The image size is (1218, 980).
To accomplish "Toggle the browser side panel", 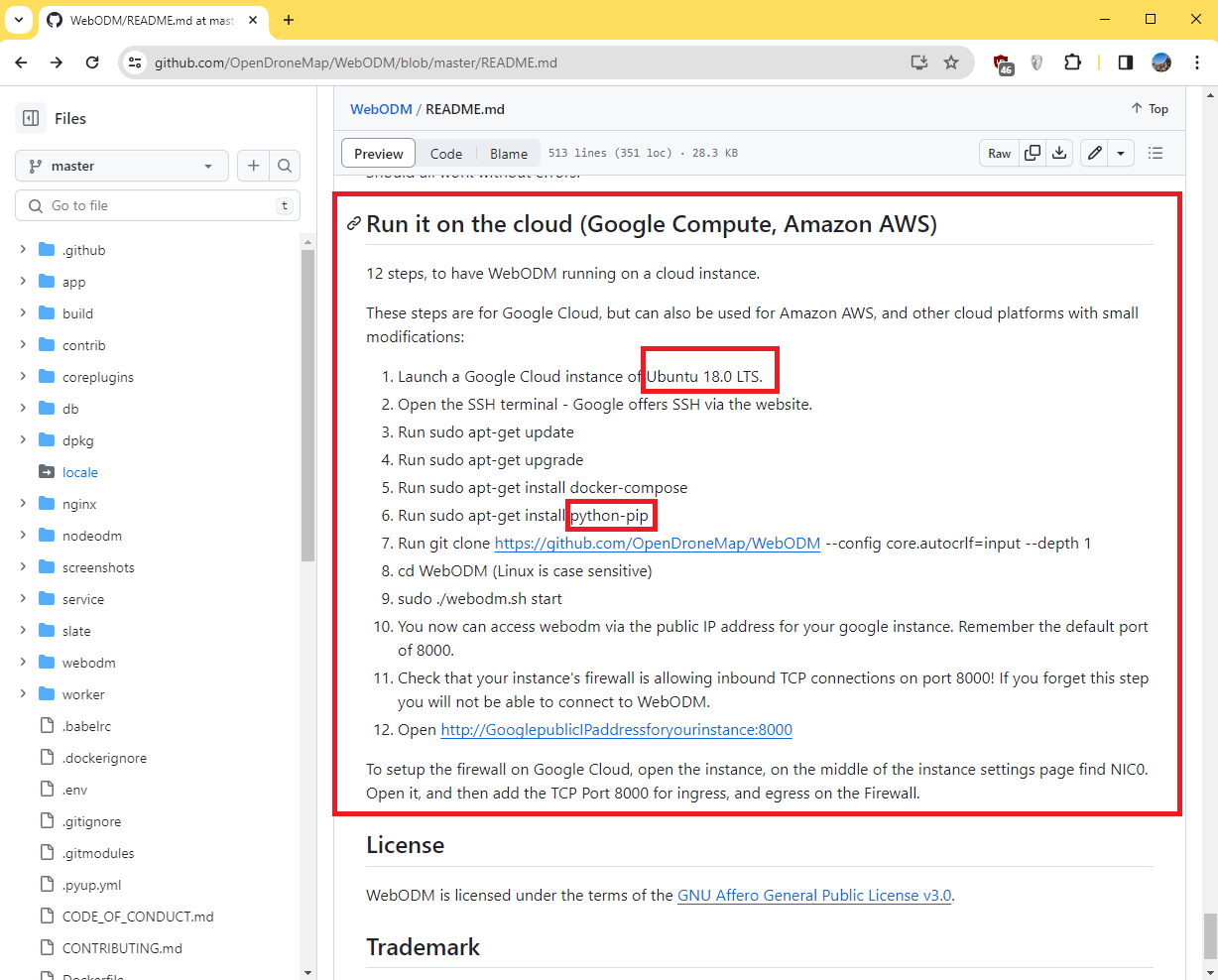I will pyautogui.click(x=1125, y=62).
